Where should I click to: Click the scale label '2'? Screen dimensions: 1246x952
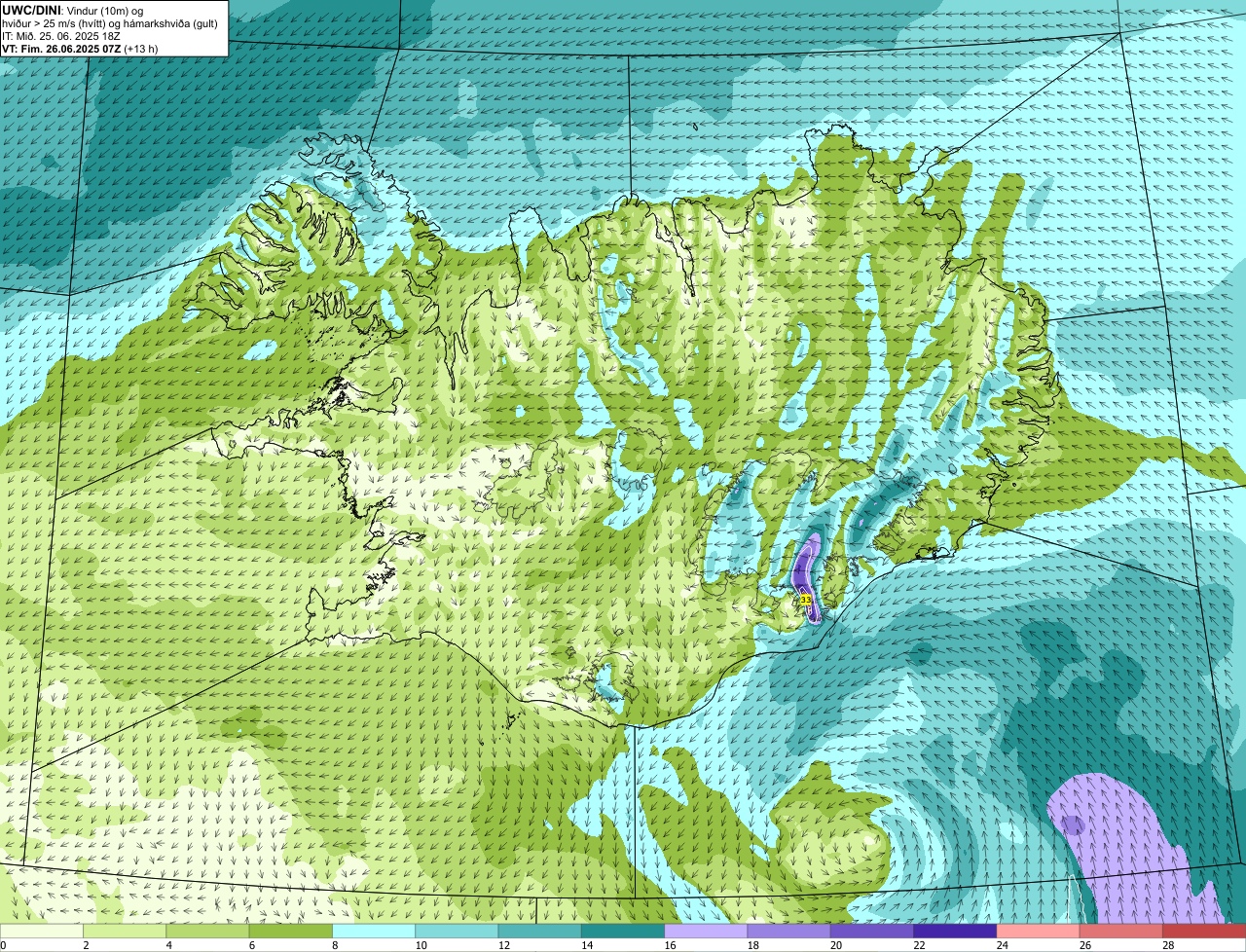pos(86,945)
